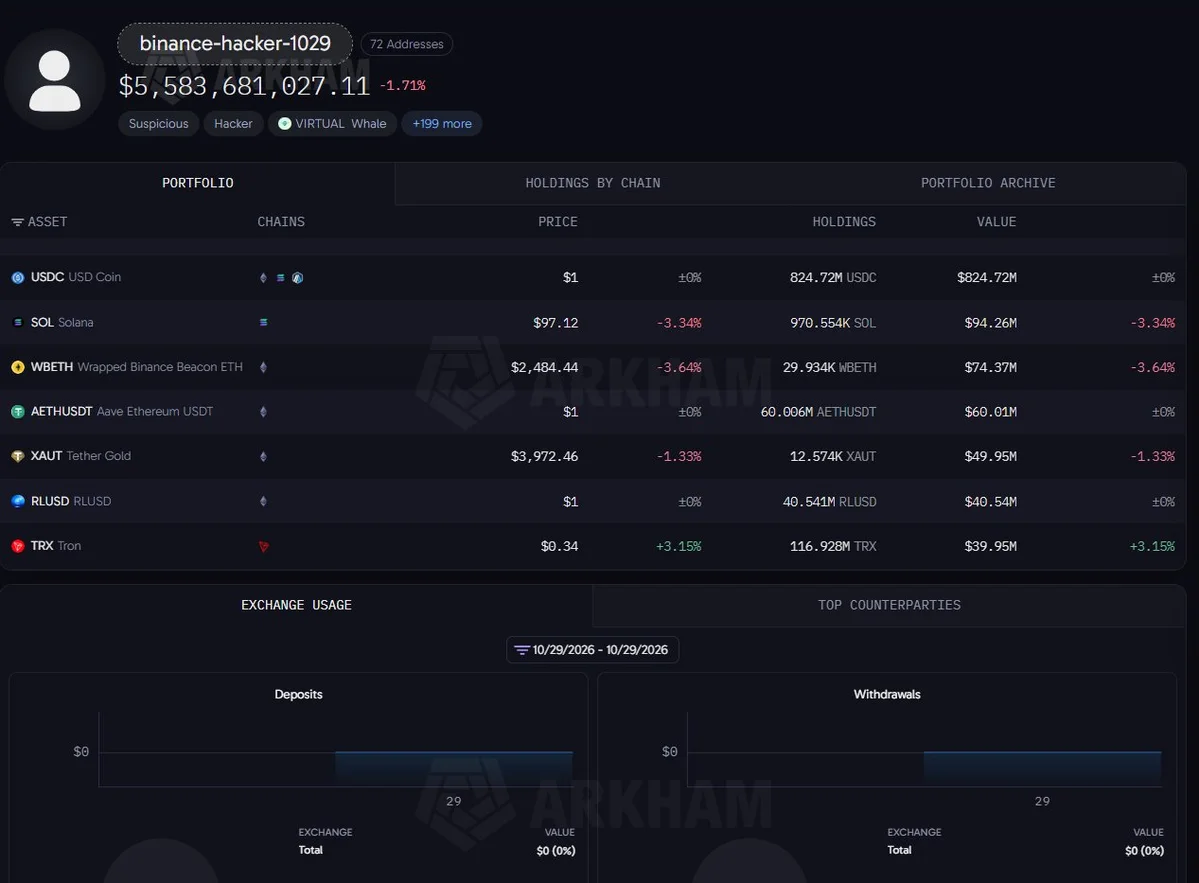Expand the 72 Addresses list

click(407, 44)
